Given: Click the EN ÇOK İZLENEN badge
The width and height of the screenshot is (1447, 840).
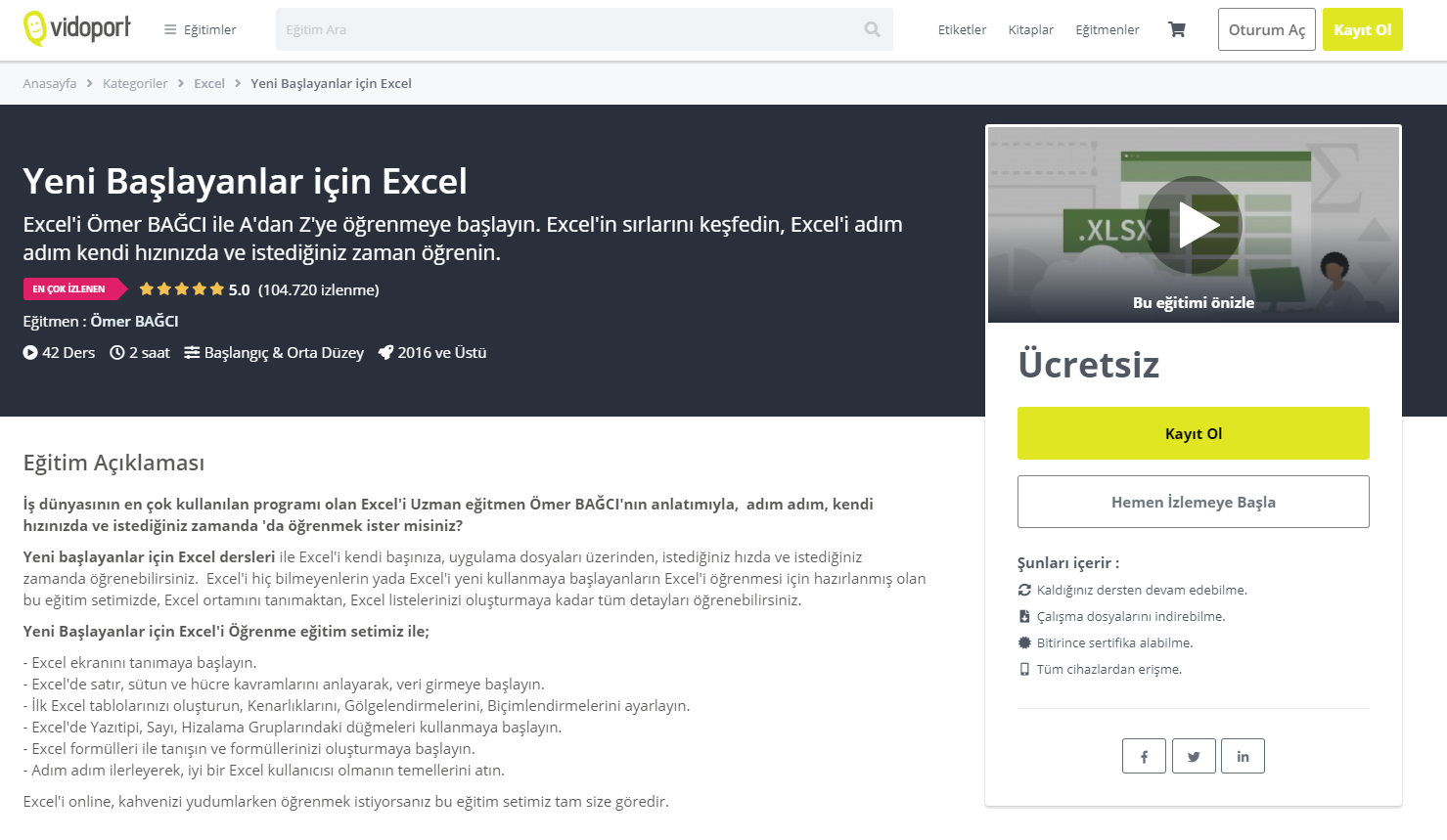Looking at the screenshot, I should click(74, 288).
